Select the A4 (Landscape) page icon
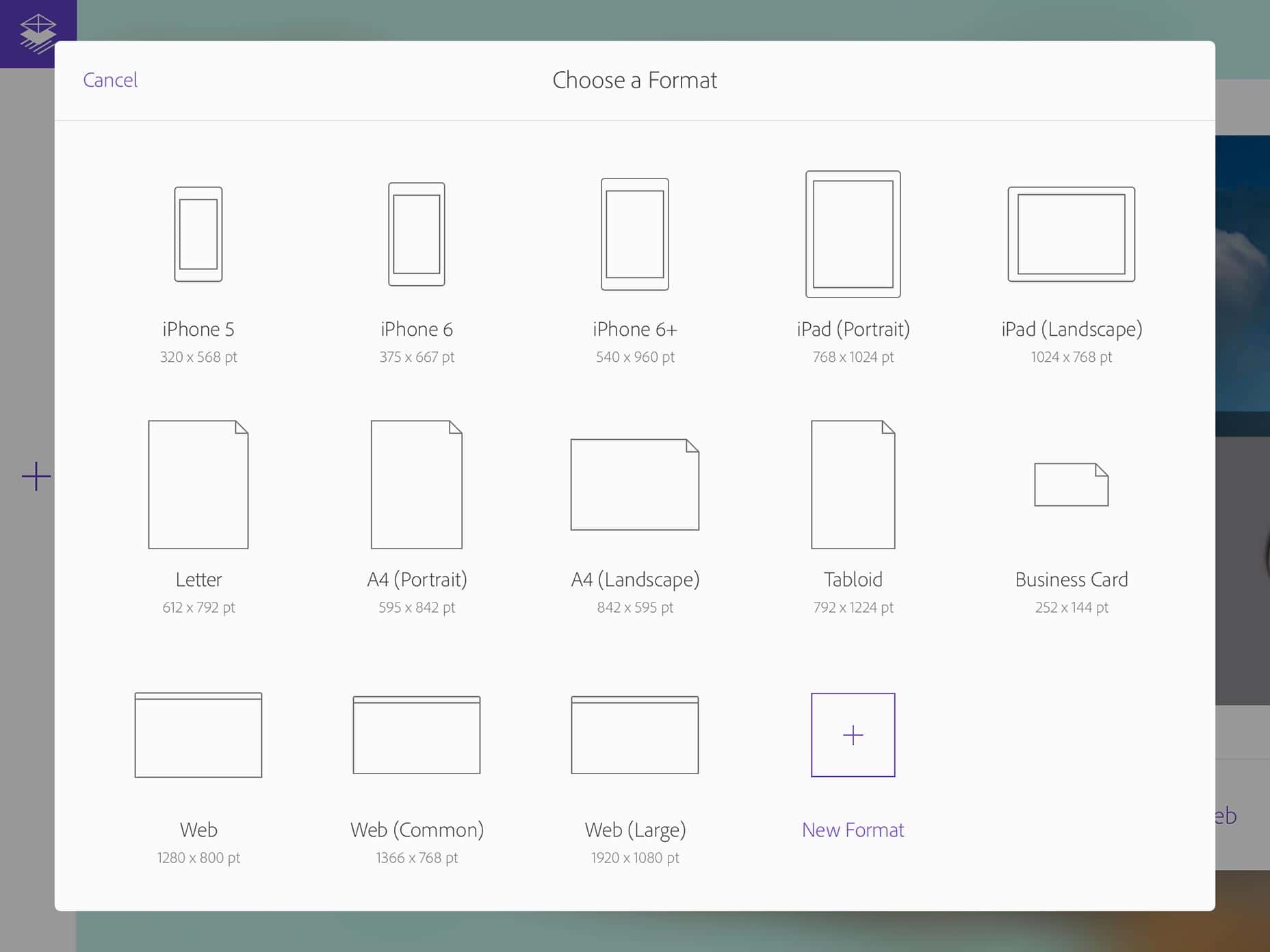The width and height of the screenshot is (1270, 952). 634,484
